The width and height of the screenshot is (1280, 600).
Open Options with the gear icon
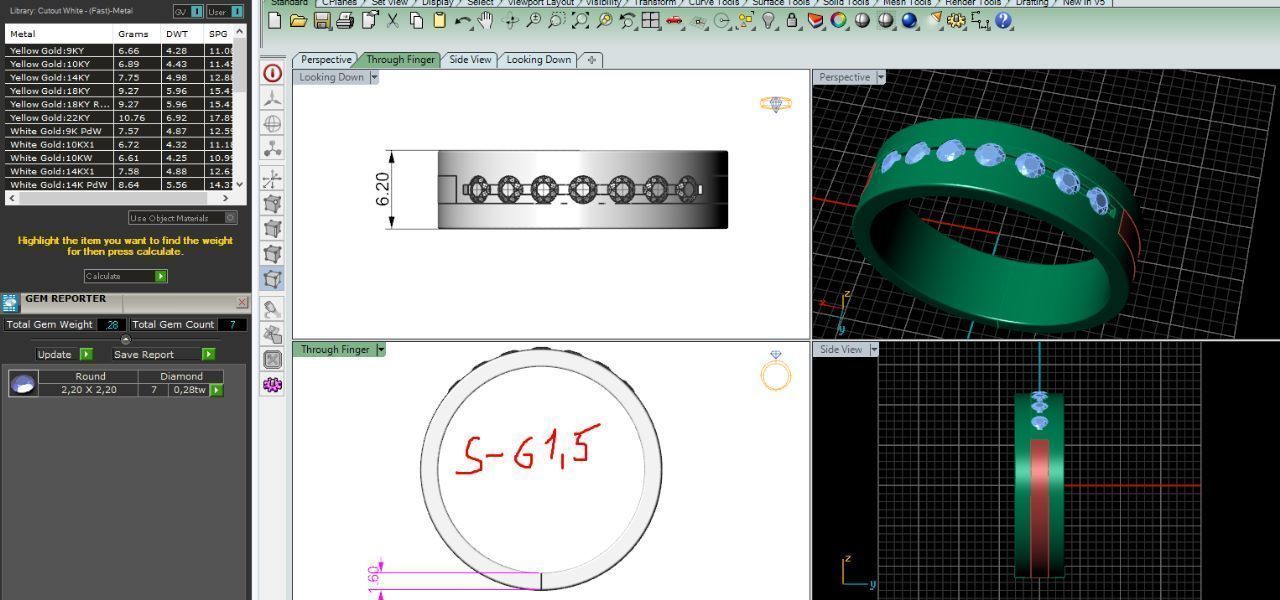coord(957,20)
